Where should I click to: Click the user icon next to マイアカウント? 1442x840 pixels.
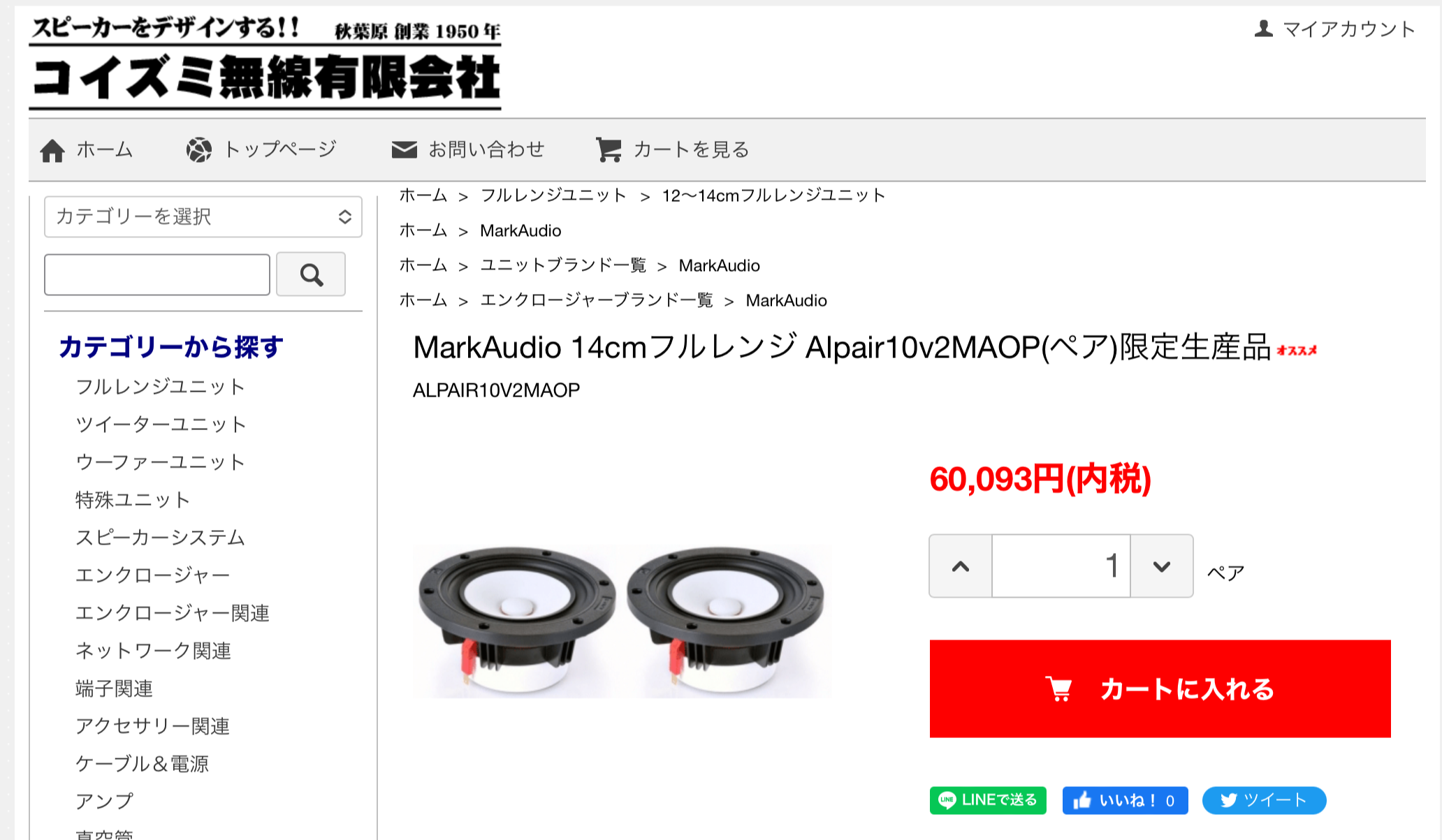pos(1263,29)
